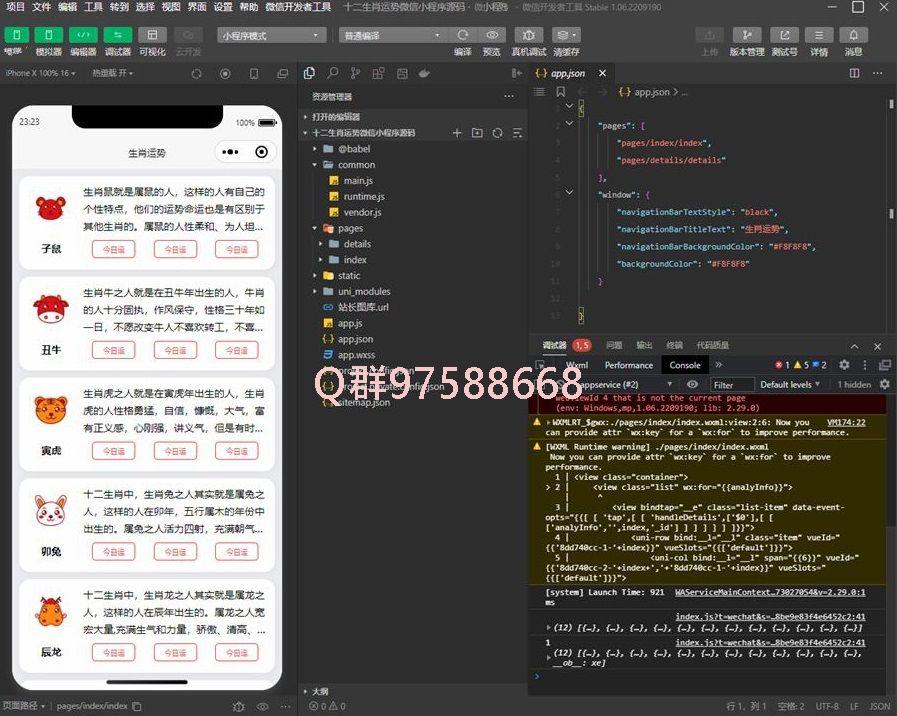Toggle the 模拟器 simulator panel button
This screenshot has height=716, width=897.
tap(49, 35)
